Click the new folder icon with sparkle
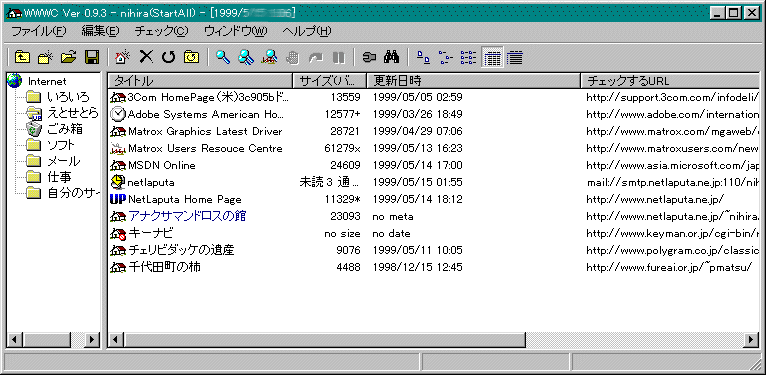This screenshot has width=766, height=375. [45, 58]
